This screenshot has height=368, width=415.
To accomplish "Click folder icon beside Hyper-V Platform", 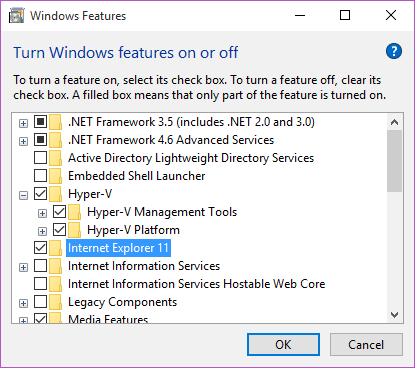I will [x=74, y=230].
